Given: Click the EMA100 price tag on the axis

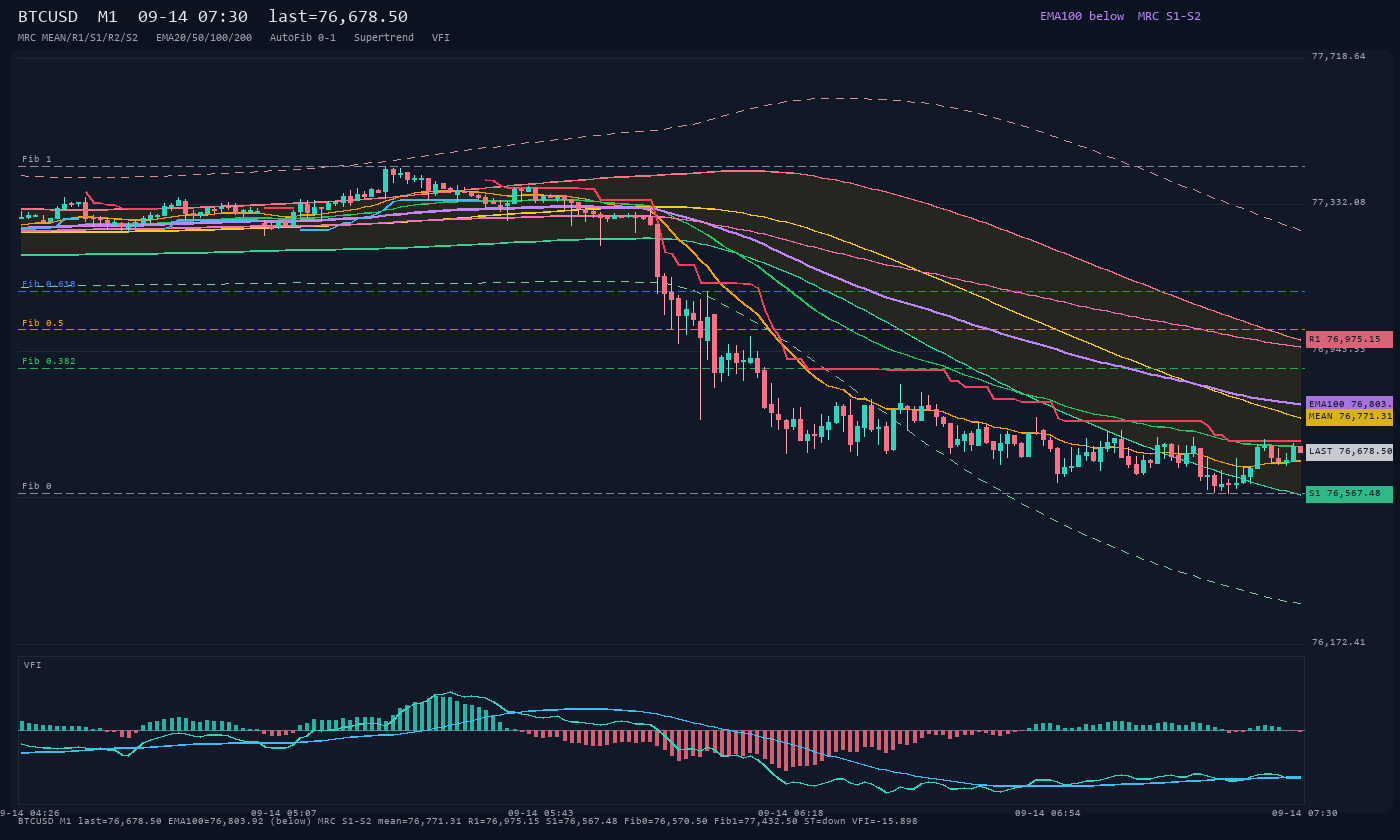Looking at the screenshot, I should [x=1349, y=404].
